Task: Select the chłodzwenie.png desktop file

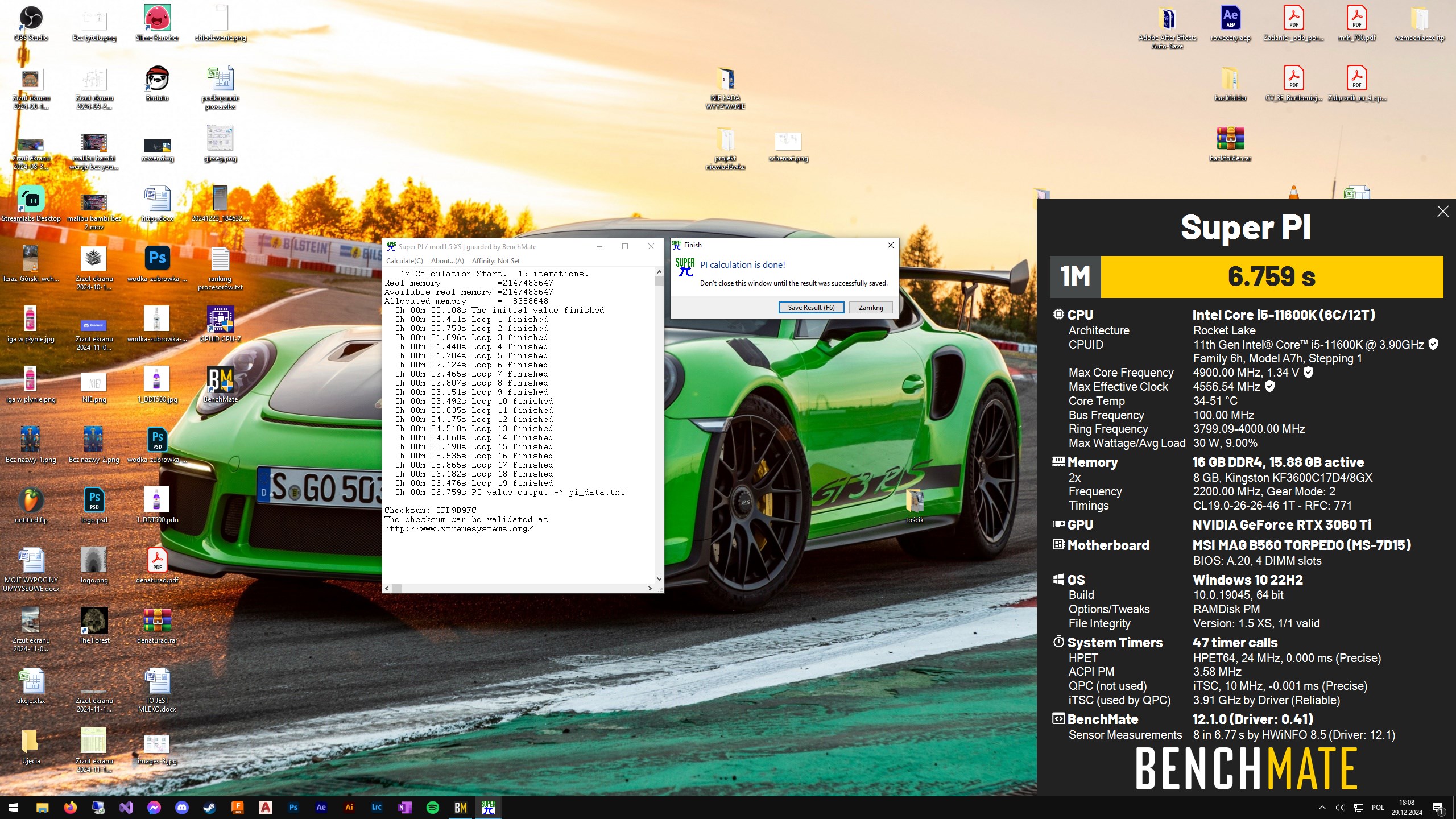Action: point(221,23)
